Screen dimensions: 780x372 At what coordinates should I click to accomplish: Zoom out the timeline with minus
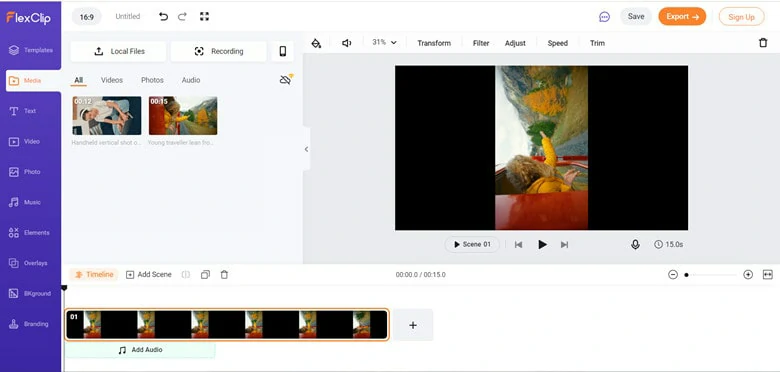673,275
